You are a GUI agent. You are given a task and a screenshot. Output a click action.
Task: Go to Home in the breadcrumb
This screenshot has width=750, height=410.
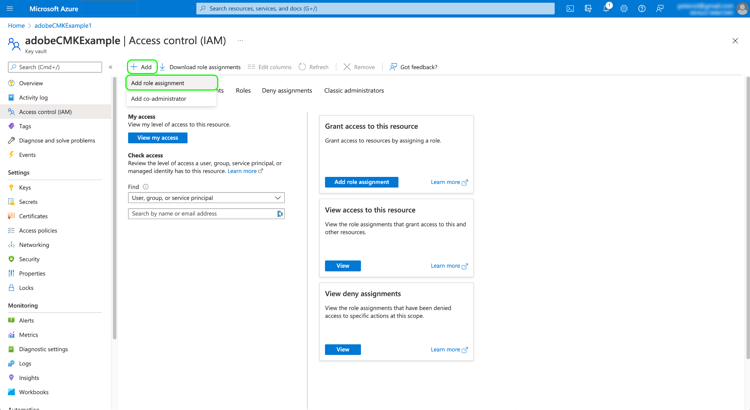click(16, 25)
